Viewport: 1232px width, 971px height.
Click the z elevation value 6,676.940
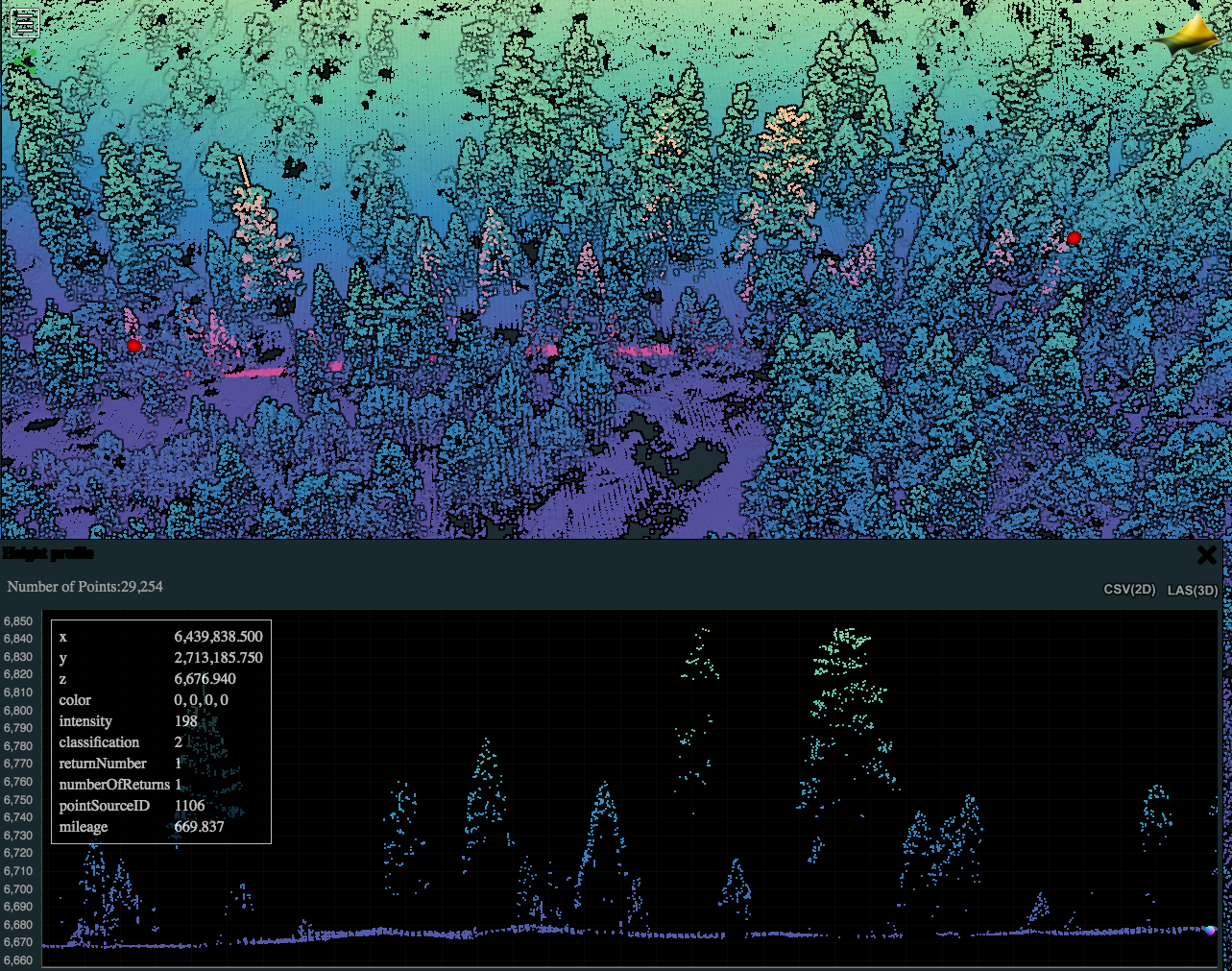coord(205,679)
